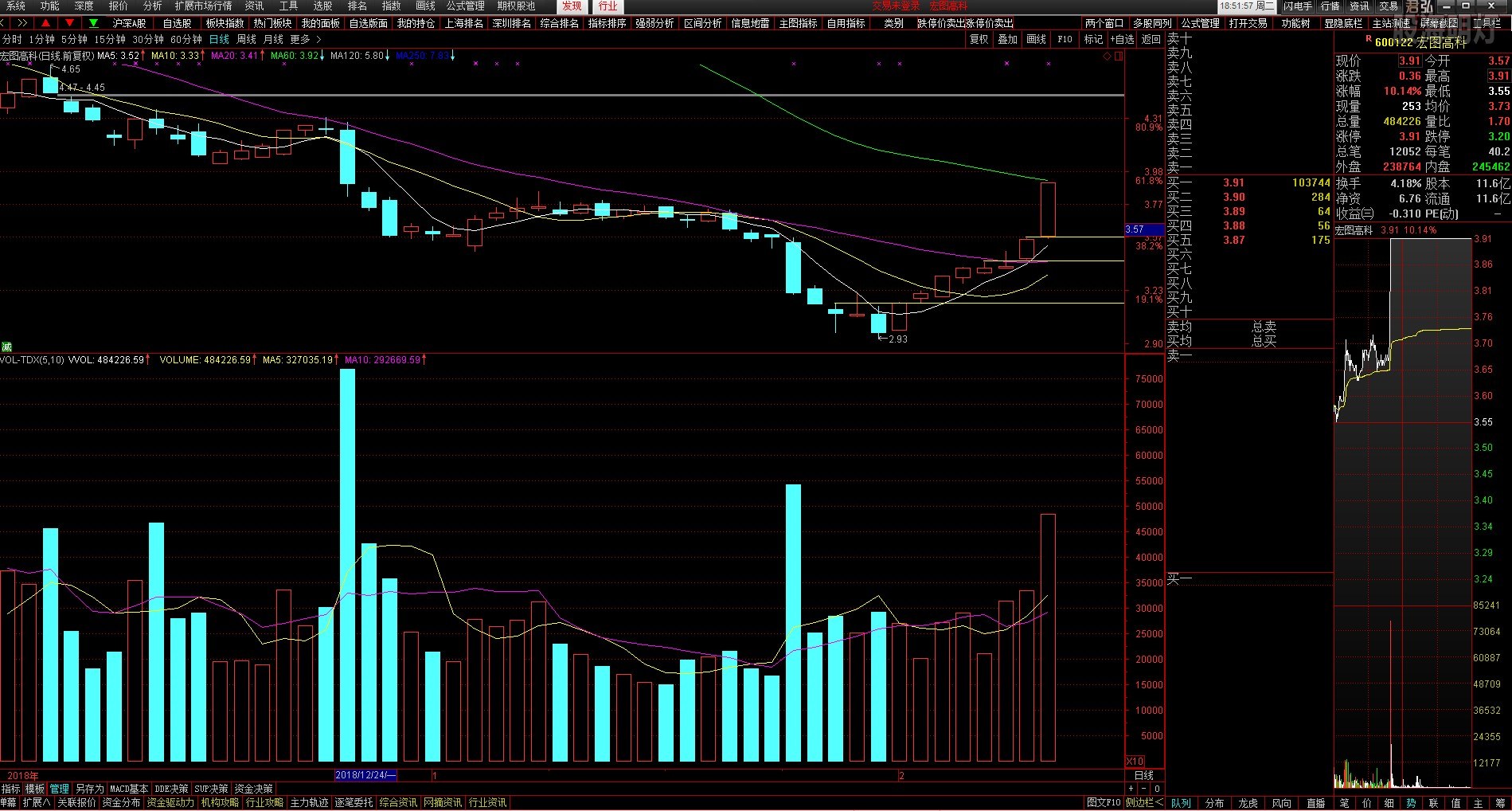Switch to 两个窗口 layout
Screen dimensions: 1512x811
click(1104, 23)
